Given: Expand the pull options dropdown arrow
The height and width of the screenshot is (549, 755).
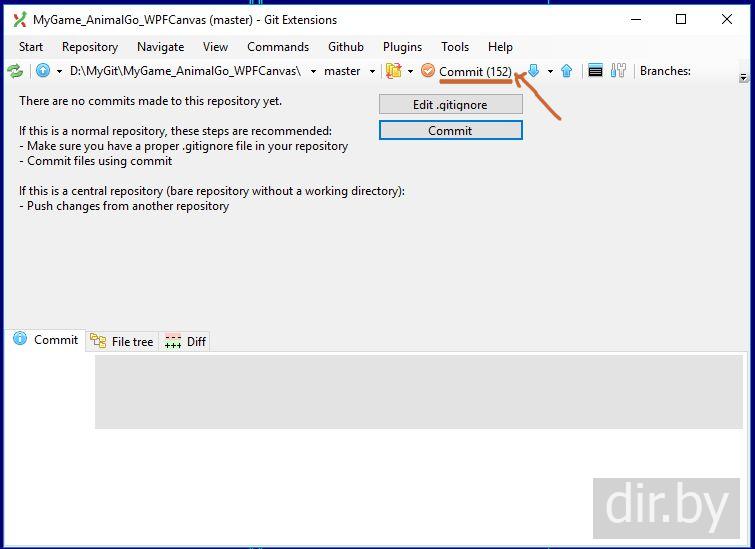Looking at the screenshot, I should coord(550,71).
